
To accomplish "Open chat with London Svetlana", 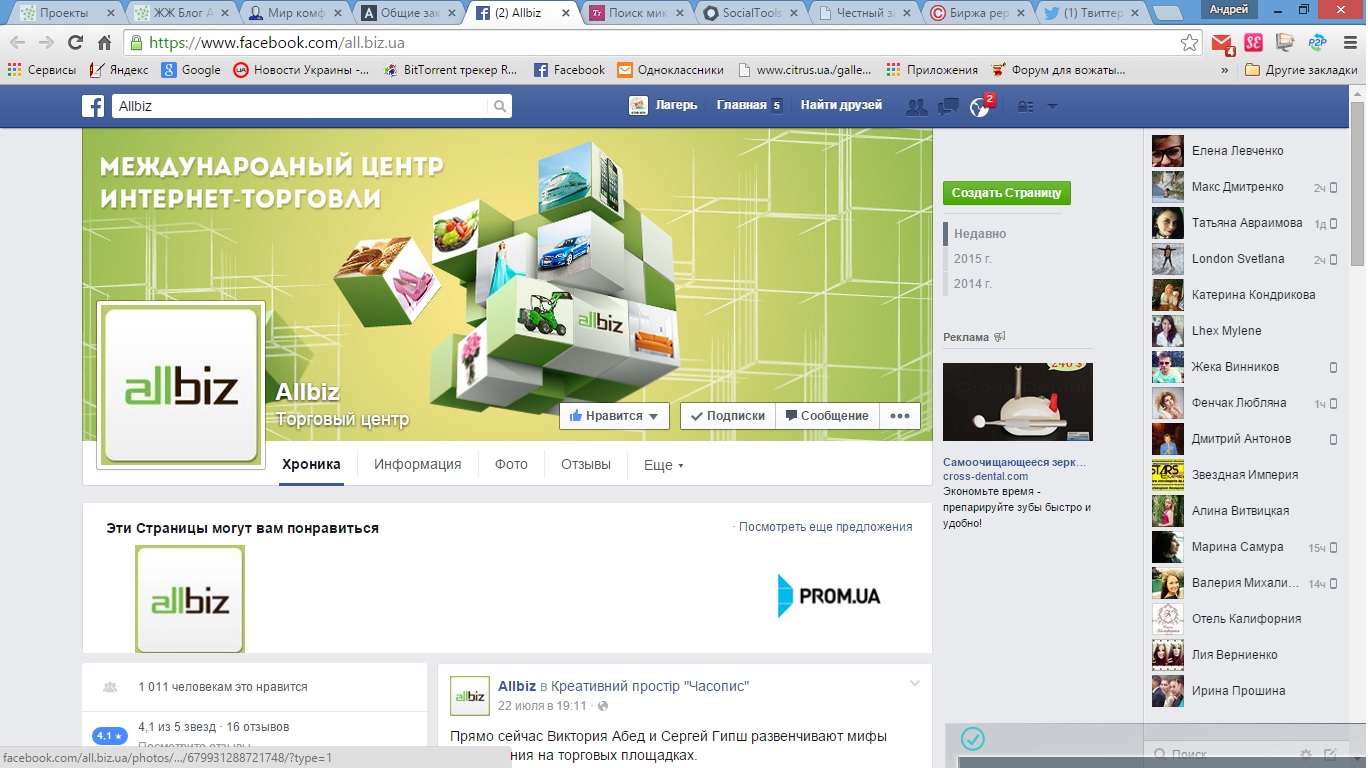I will (1247, 259).
